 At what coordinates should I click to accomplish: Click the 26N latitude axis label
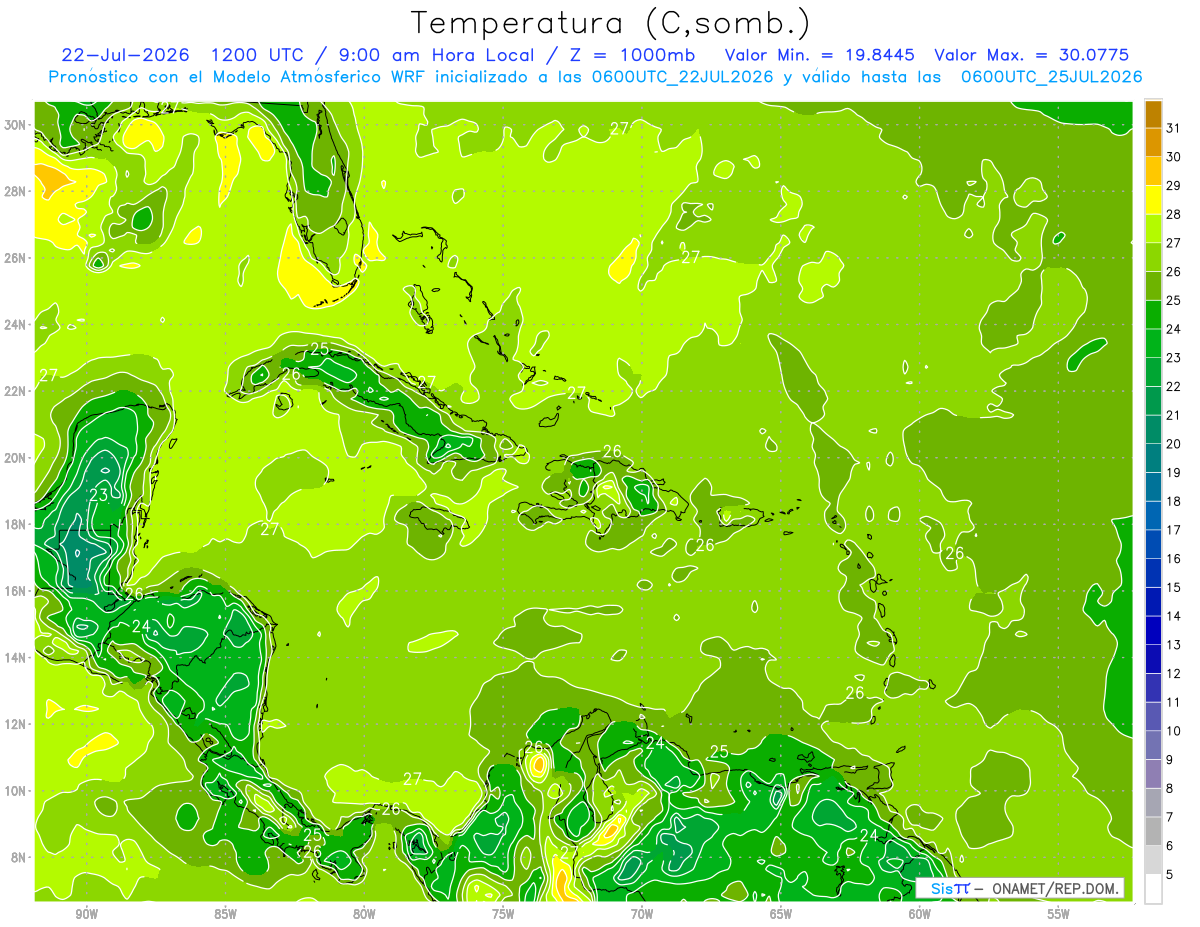pos(16,258)
